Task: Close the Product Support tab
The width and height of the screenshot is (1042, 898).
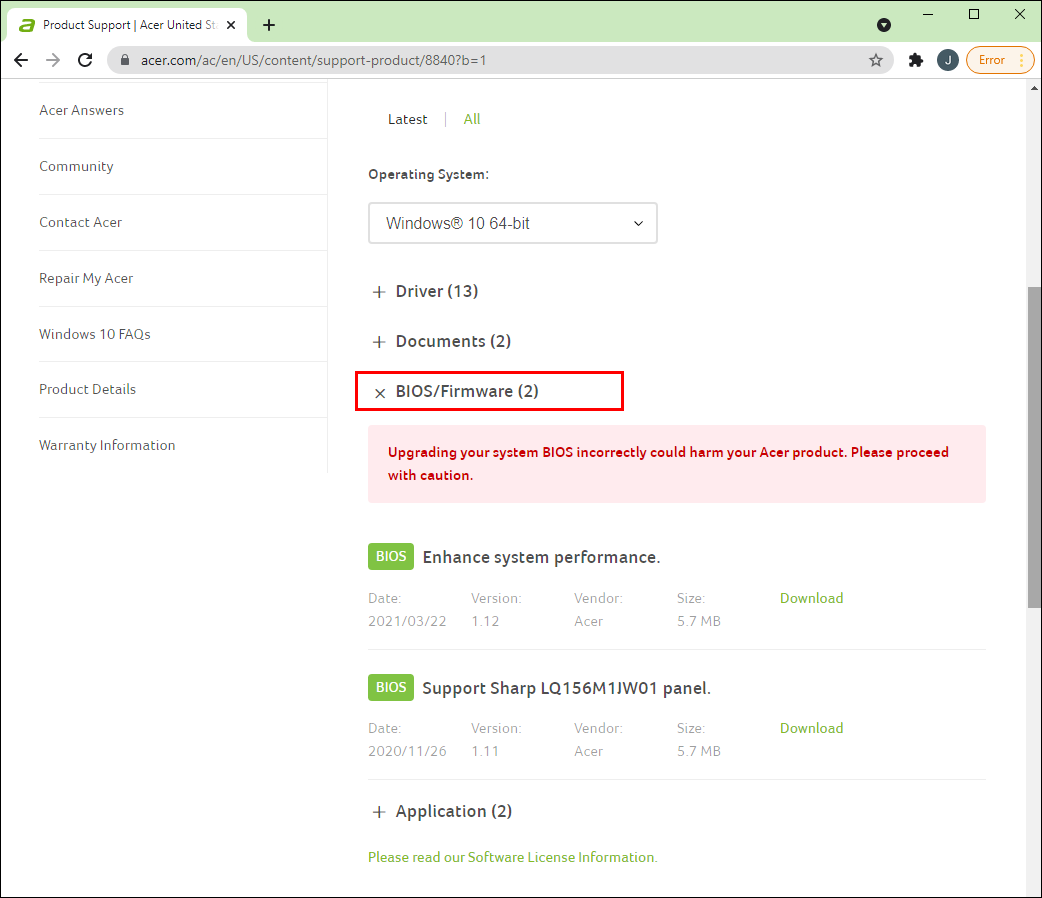Action: coord(231,25)
